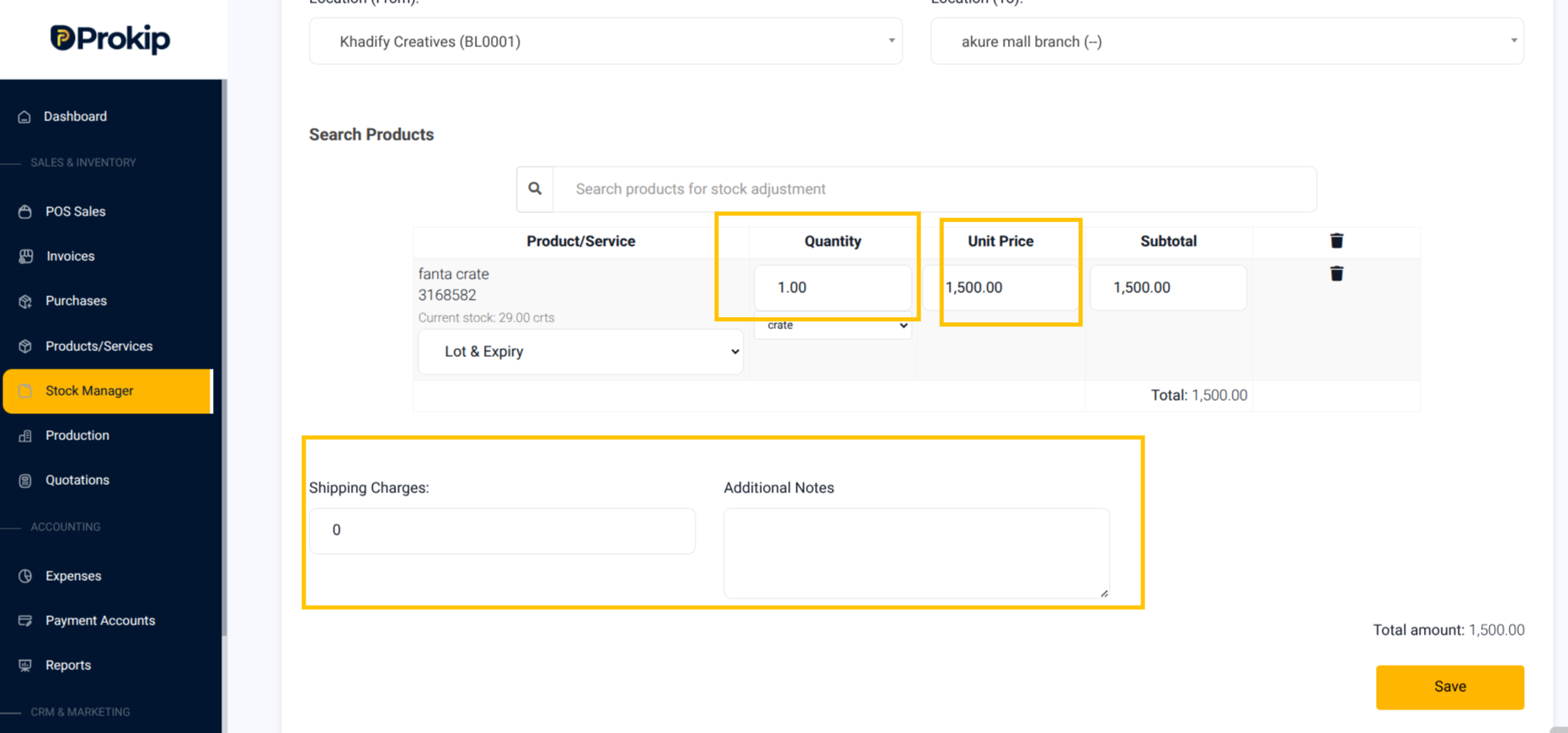This screenshot has height=733, width=1568.
Task: Click the Stock Manager icon
Action: 25,391
